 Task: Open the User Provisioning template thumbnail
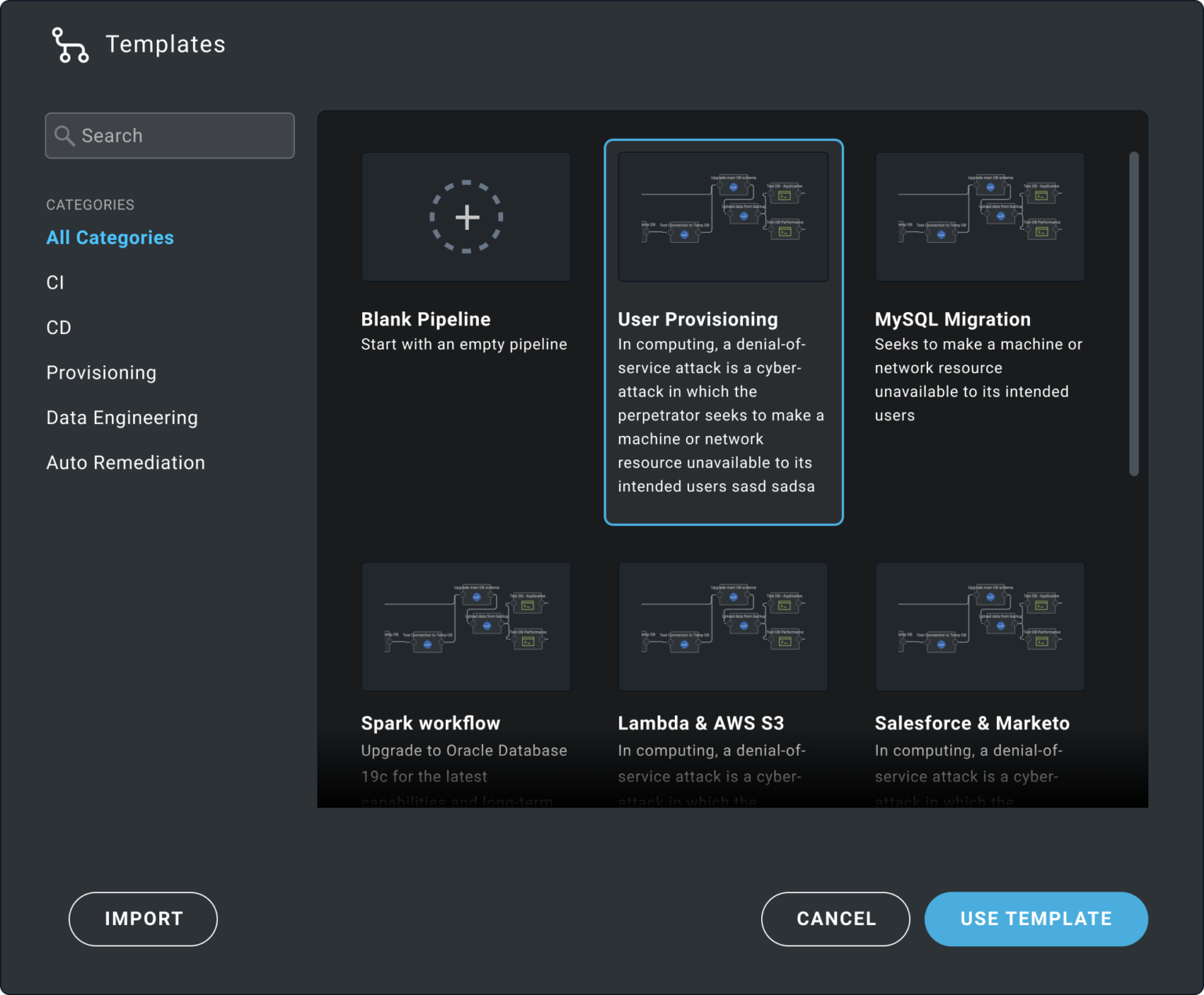coord(723,216)
